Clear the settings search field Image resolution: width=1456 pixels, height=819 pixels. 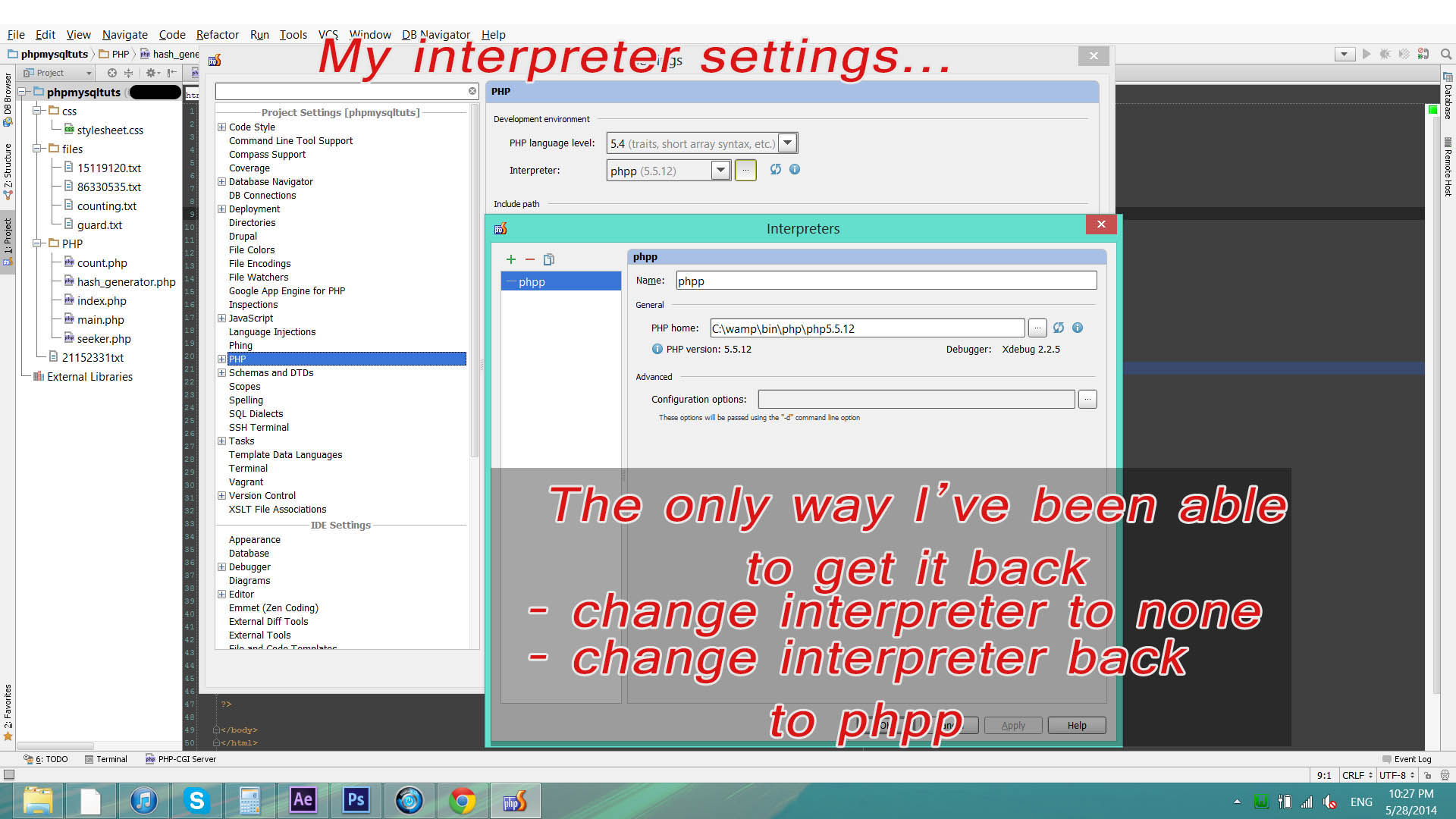[472, 91]
